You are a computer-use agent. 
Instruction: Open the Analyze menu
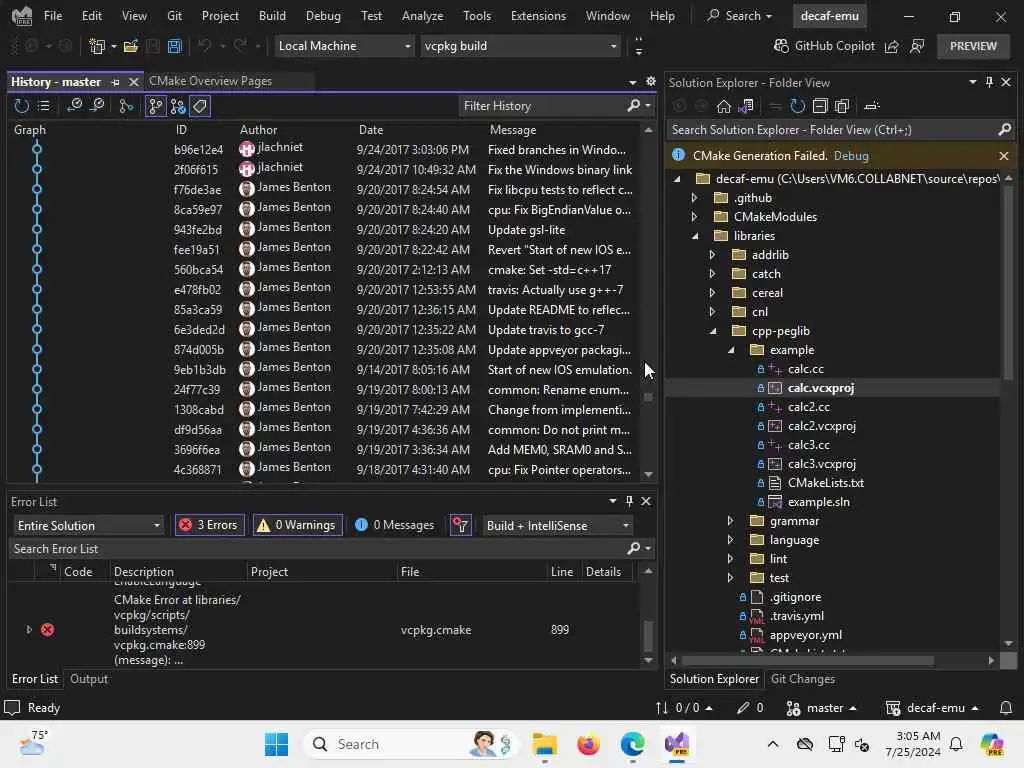point(423,16)
